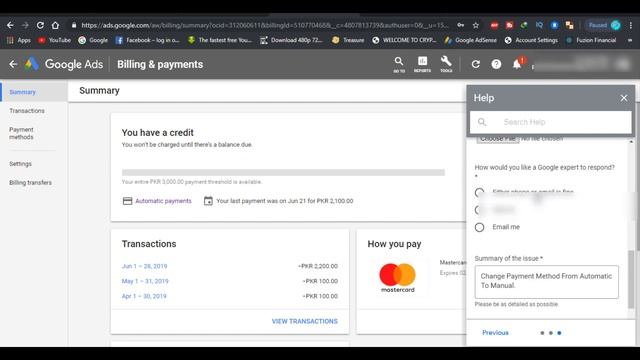The height and width of the screenshot is (360, 640).
Task: Open the Jun 1 – 28, 2019 transactions
Action: (144, 266)
